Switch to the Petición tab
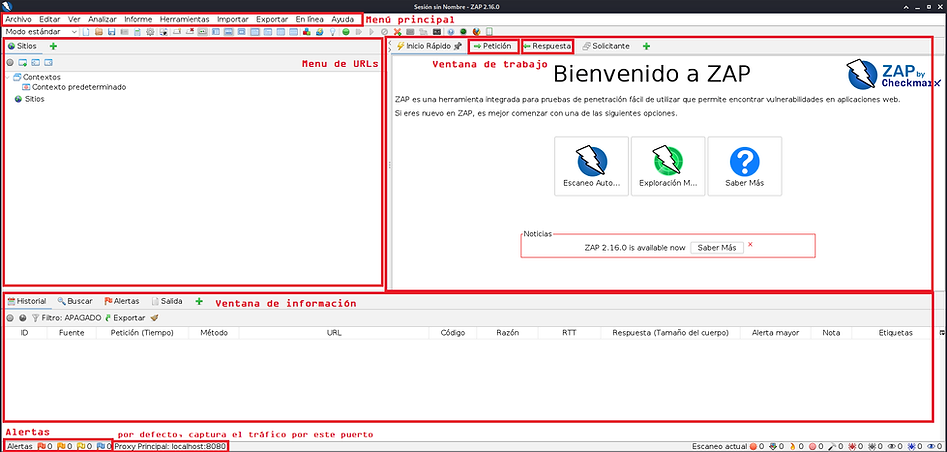Image resolution: width=947 pixels, height=452 pixels. click(x=493, y=46)
